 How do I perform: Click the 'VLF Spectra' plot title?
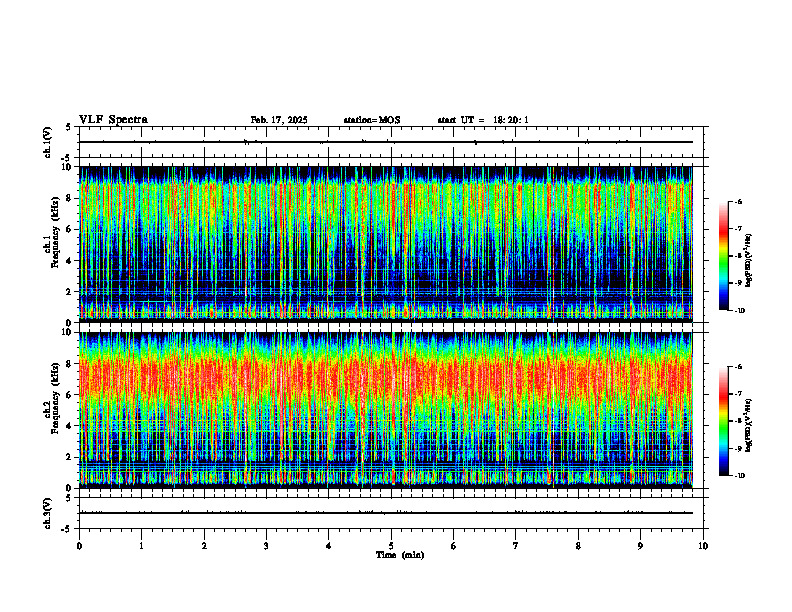pos(113,120)
